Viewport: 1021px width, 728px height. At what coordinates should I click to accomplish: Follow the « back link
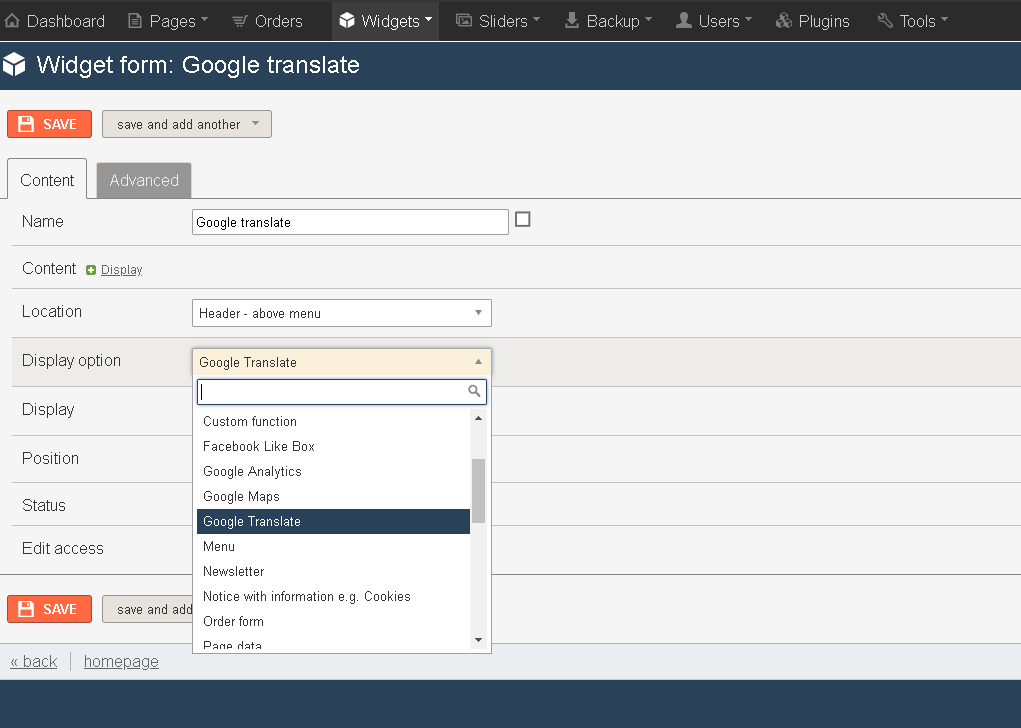[34, 662]
